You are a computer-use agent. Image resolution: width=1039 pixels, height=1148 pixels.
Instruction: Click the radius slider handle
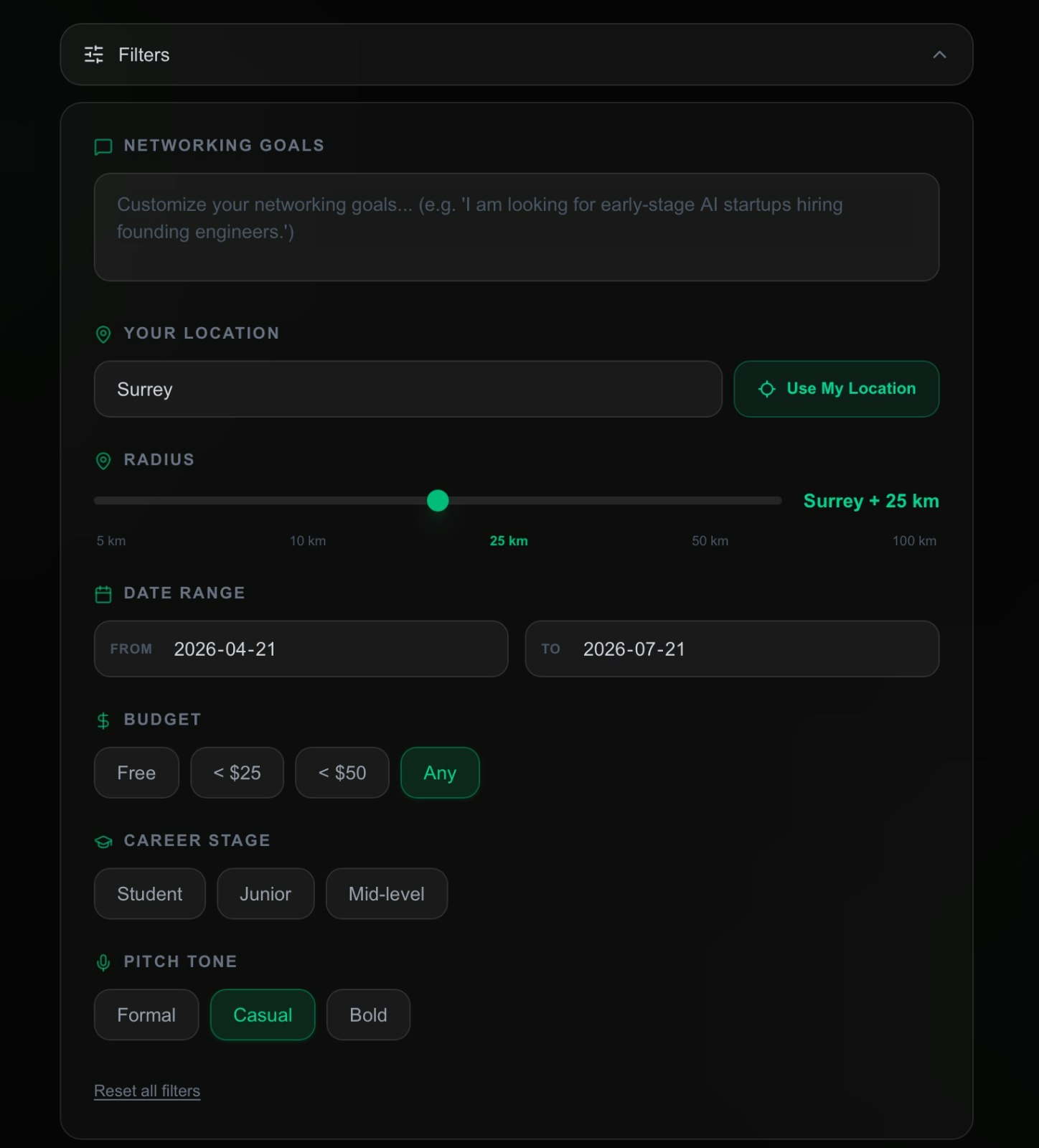(438, 501)
